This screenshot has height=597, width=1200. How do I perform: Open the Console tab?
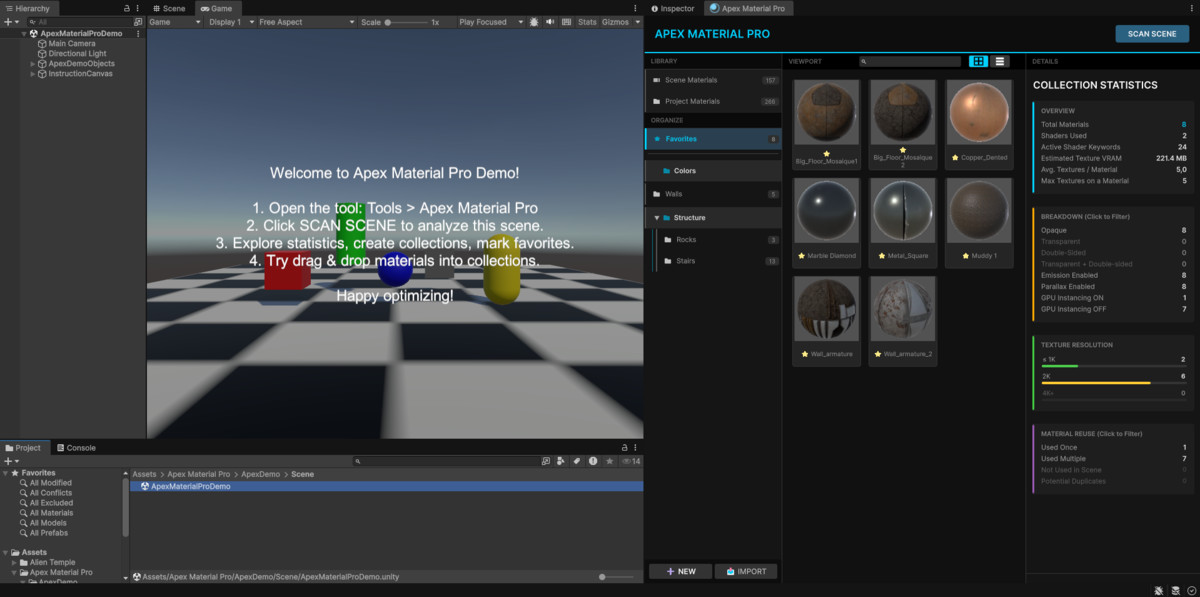(x=76, y=448)
